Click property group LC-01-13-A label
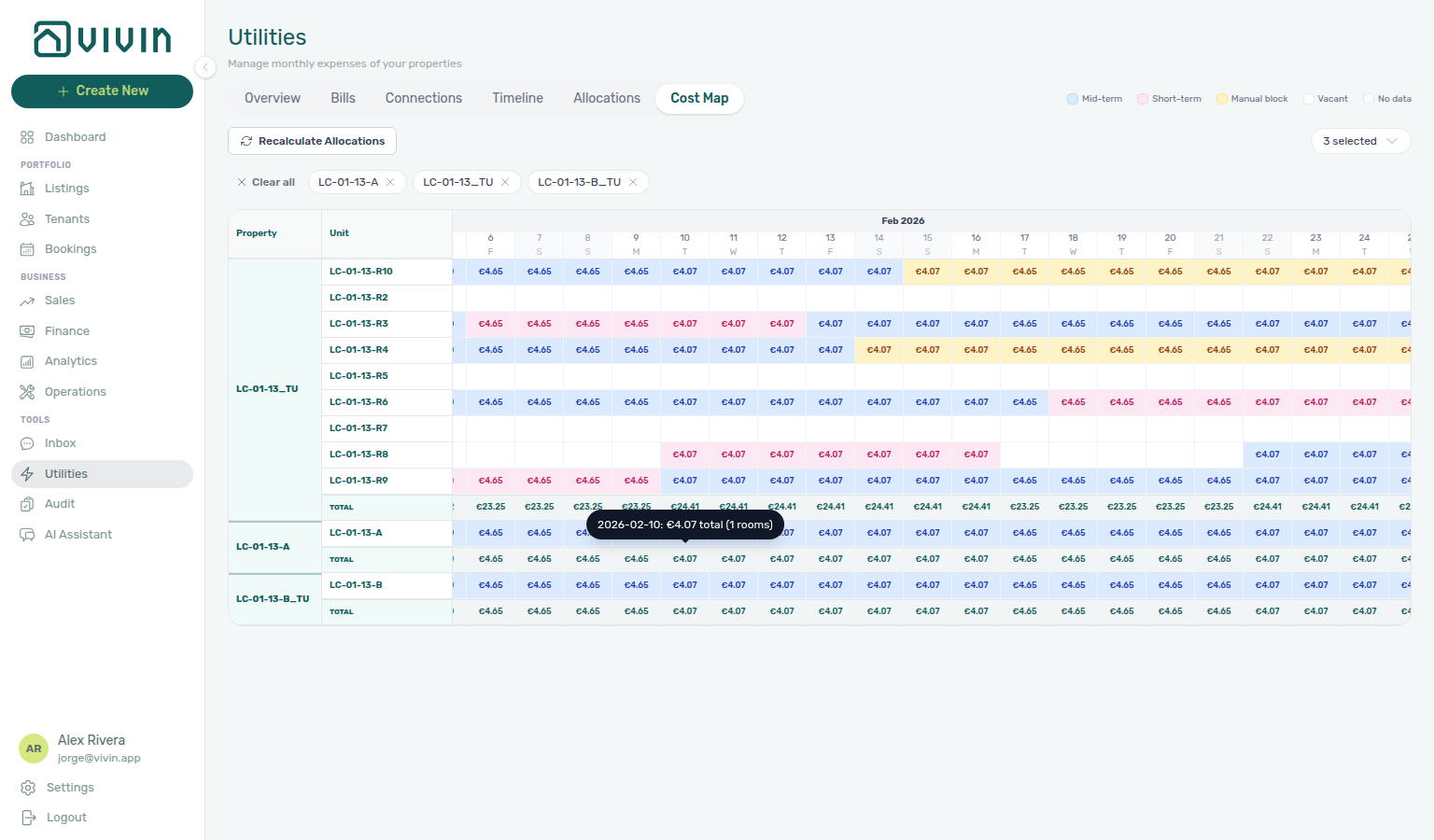1434x840 pixels. click(x=263, y=547)
